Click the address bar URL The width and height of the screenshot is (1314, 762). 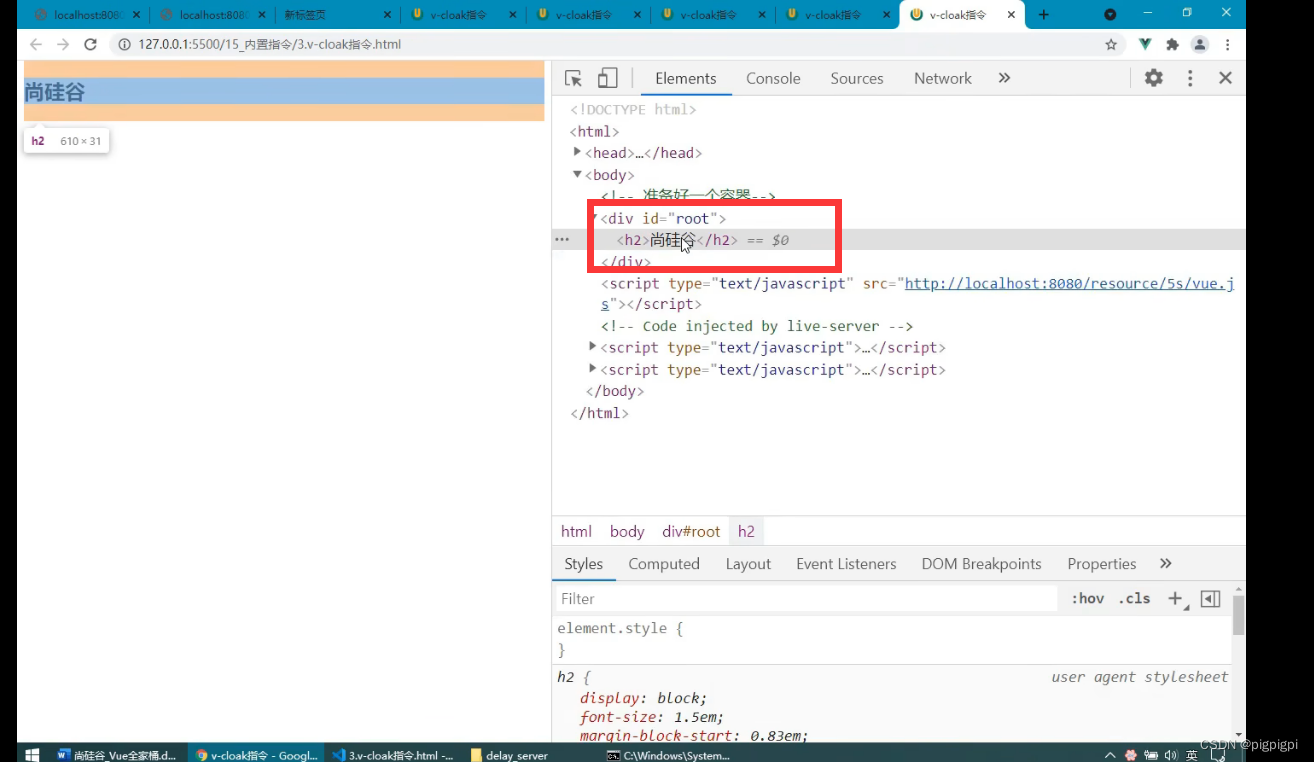270,45
